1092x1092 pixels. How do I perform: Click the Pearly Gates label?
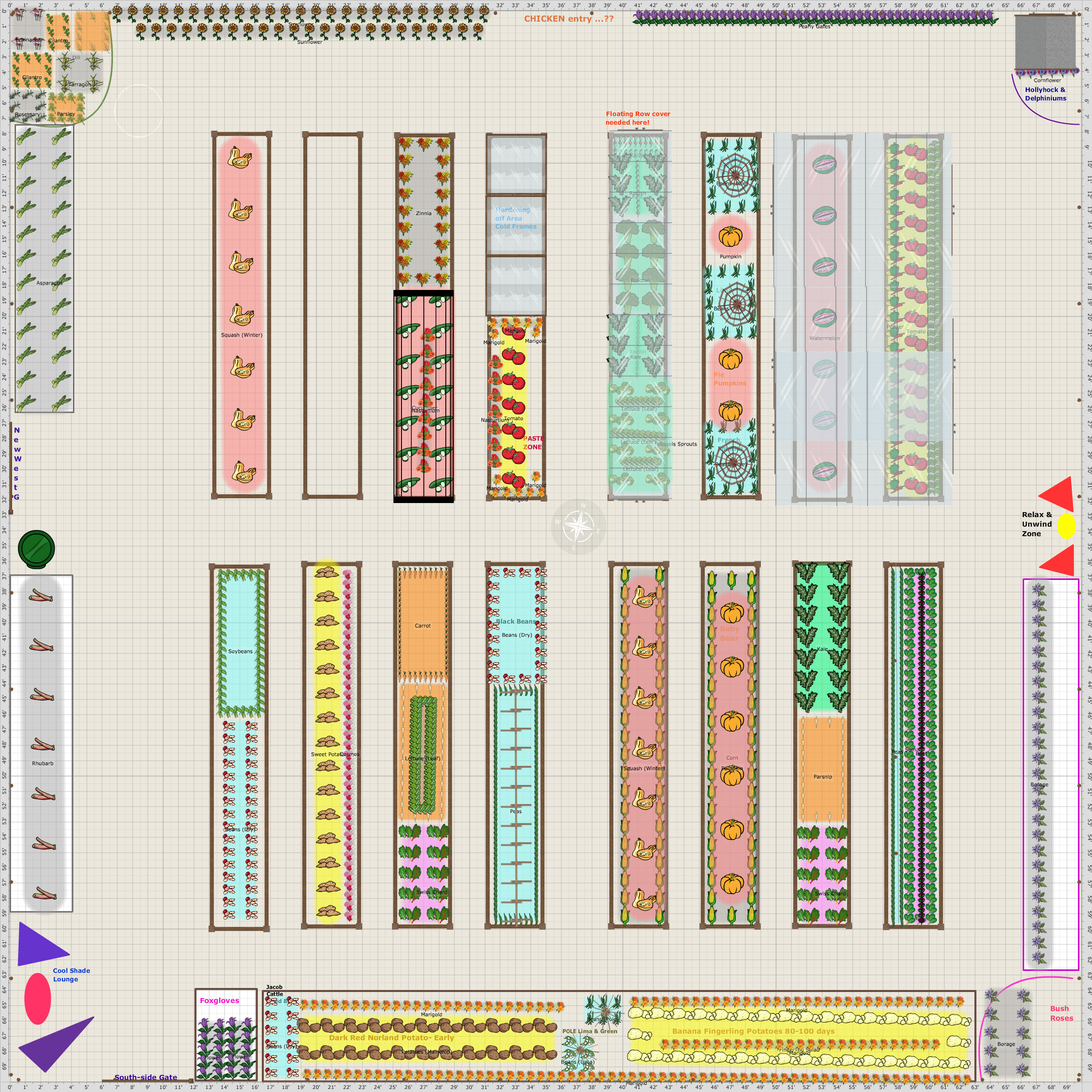click(814, 27)
